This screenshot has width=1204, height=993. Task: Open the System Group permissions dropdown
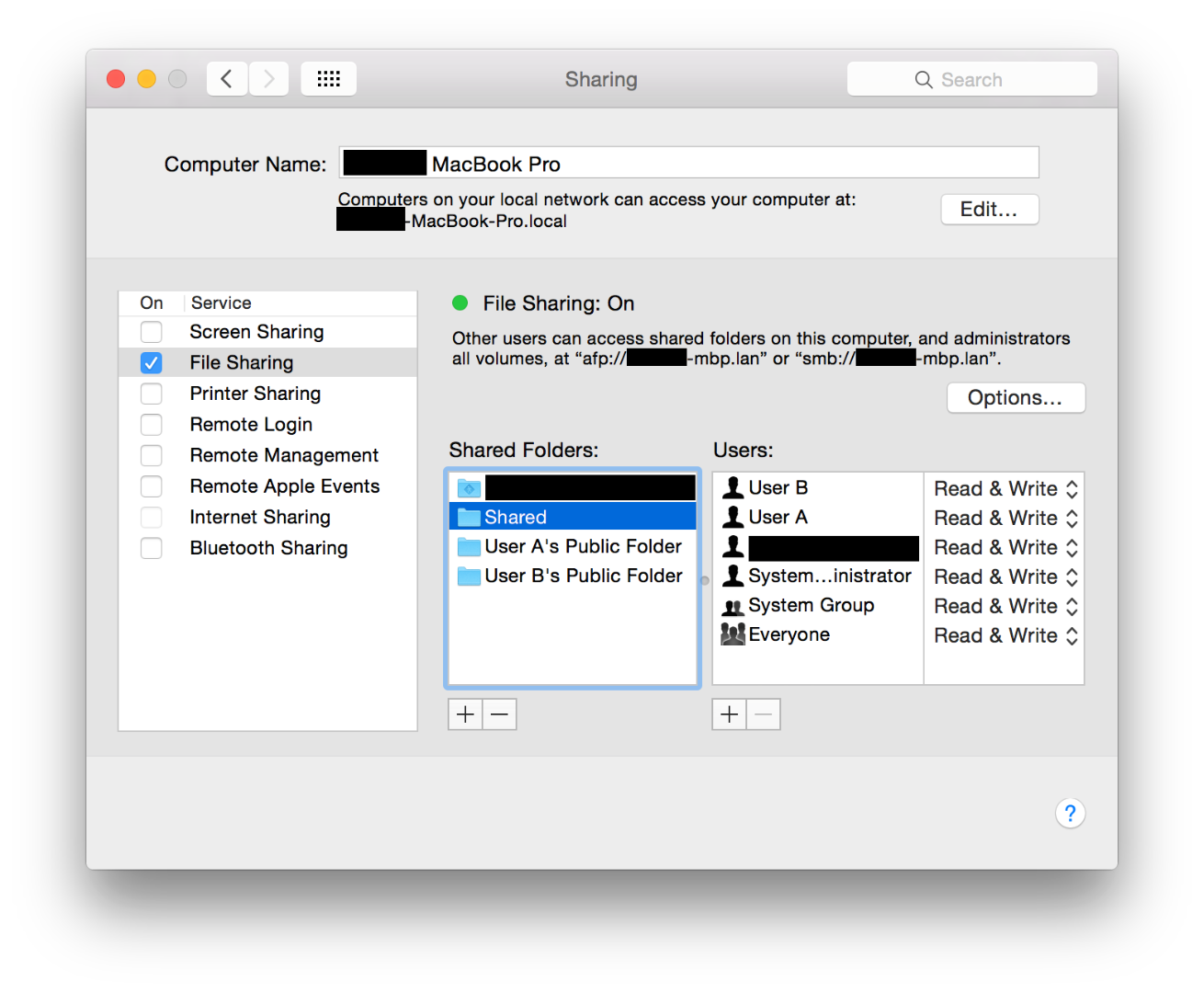[1071, 606]
